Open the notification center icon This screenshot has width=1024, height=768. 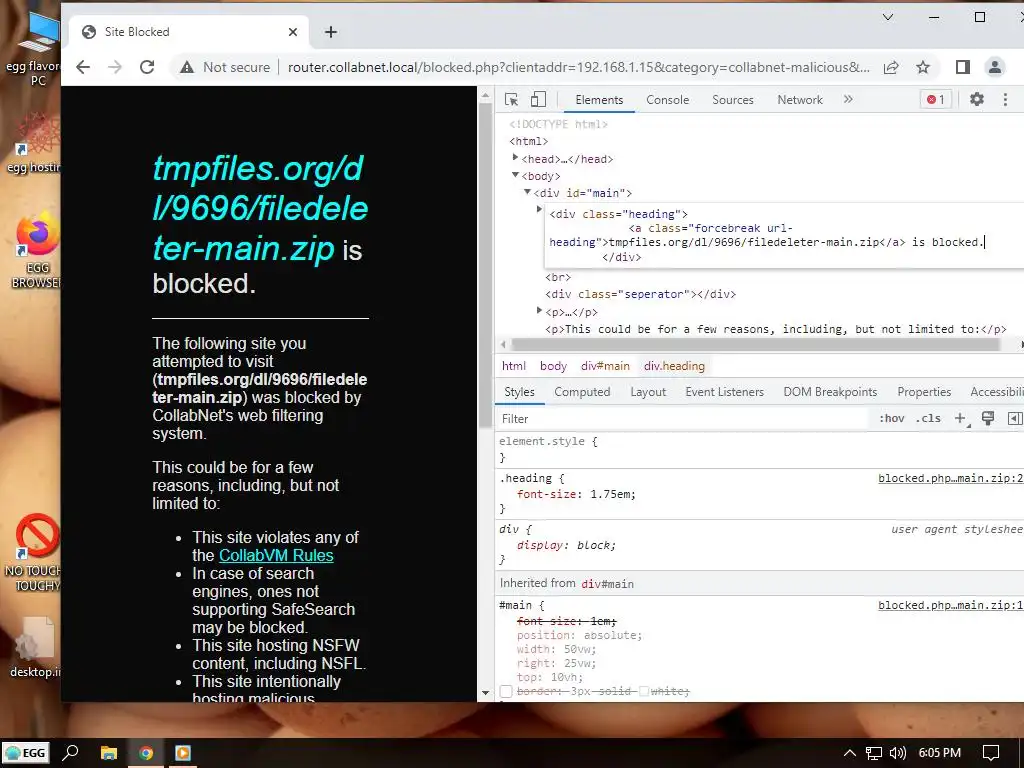991,753
